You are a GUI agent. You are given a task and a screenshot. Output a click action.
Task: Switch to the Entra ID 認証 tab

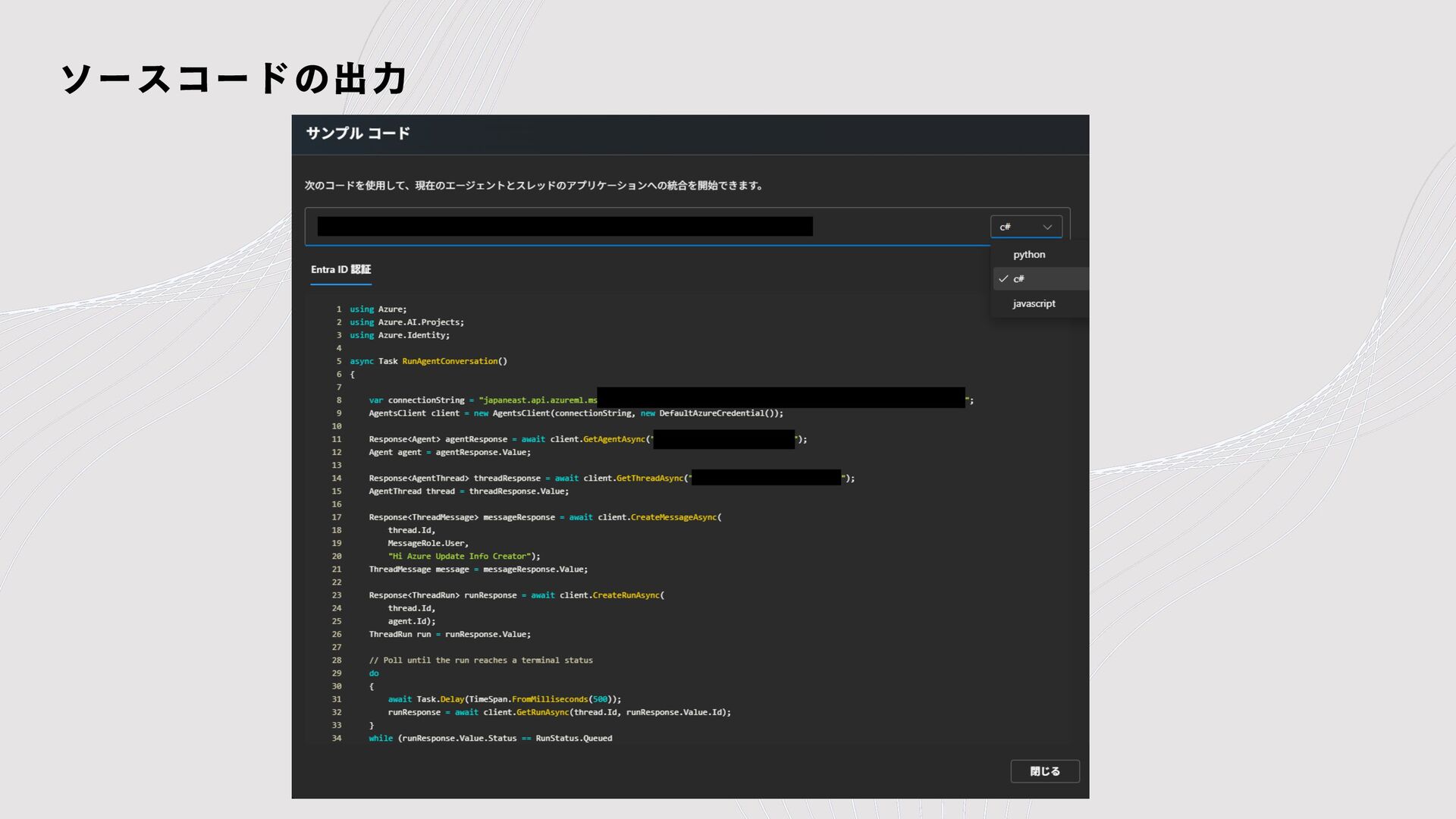340,270
